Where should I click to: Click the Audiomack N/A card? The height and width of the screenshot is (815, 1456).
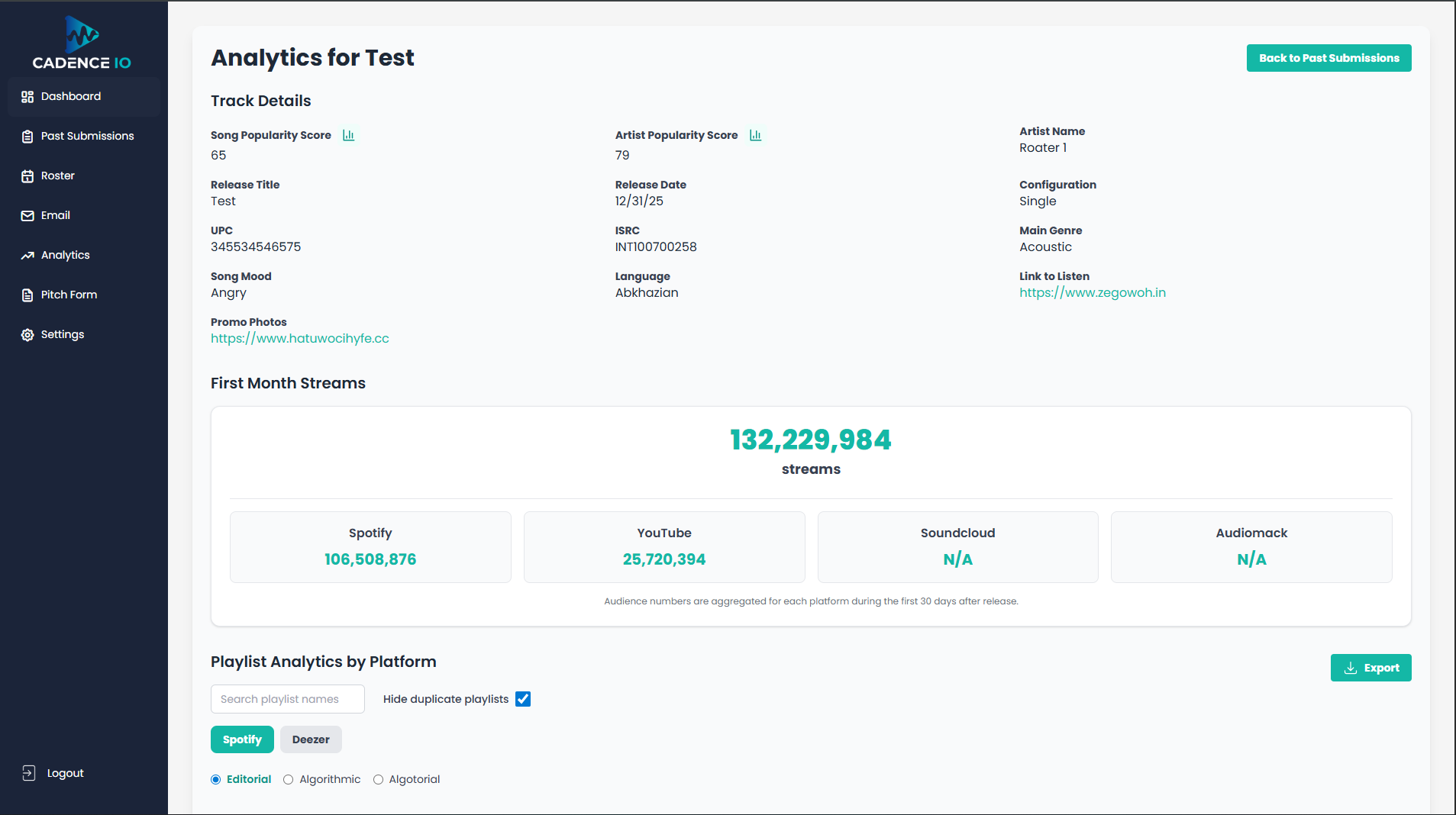[1251, 547]
